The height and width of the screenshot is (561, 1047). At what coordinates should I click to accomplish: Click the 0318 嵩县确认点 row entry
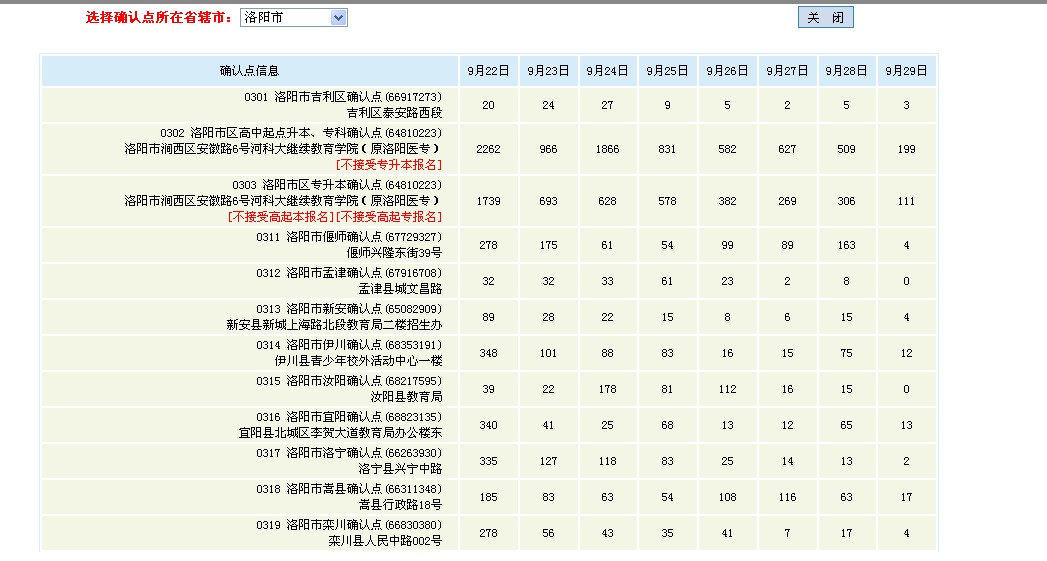point(349,489)
